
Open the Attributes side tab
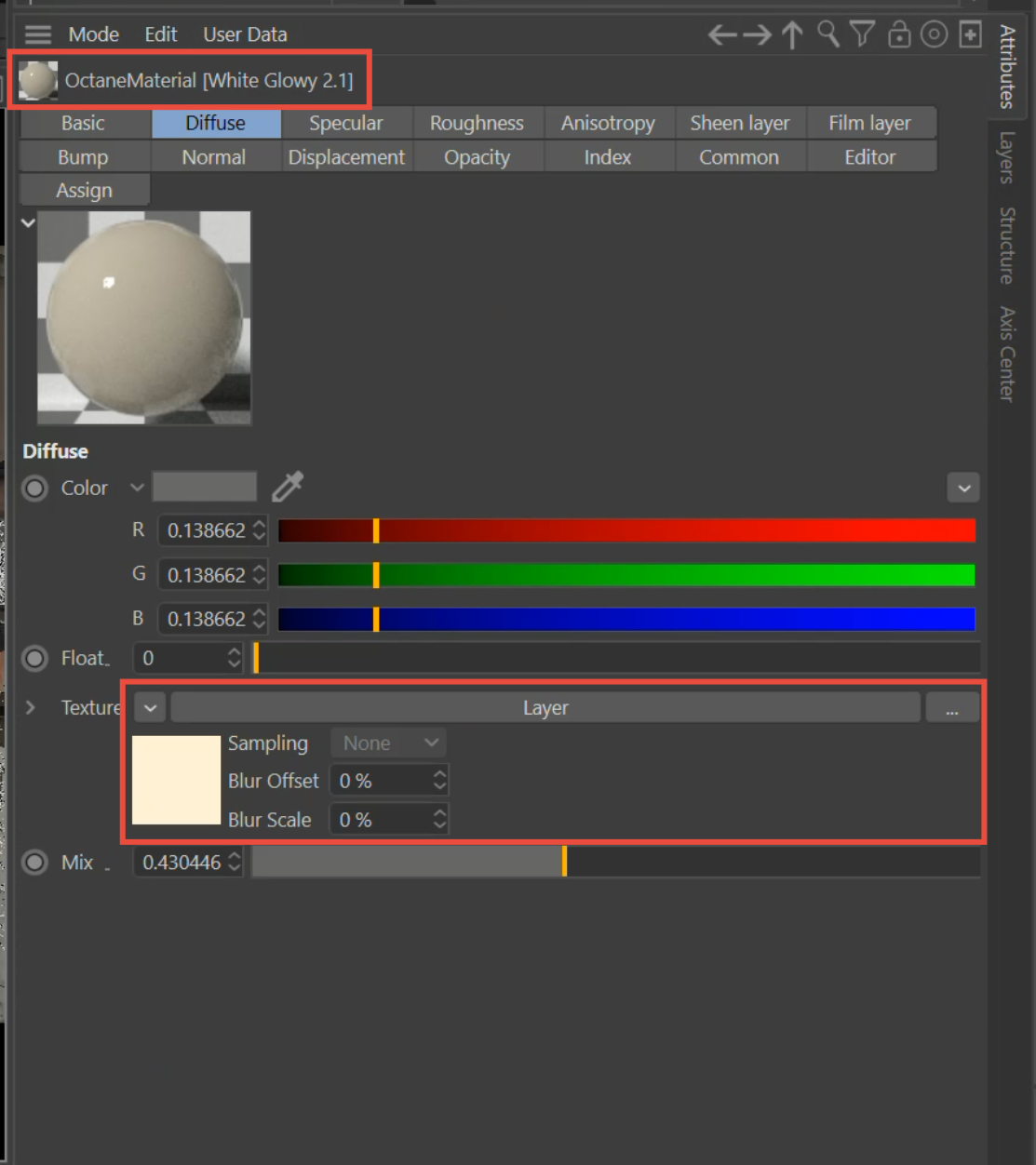[1007, 67]
